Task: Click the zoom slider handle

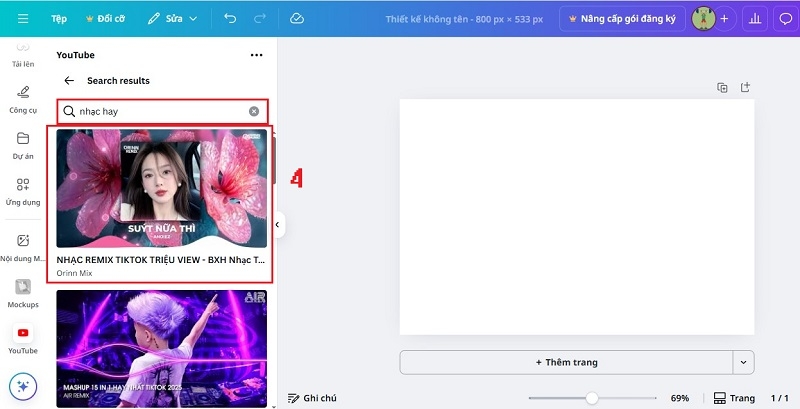Action: pyautogui.click(x=592, y=398)
